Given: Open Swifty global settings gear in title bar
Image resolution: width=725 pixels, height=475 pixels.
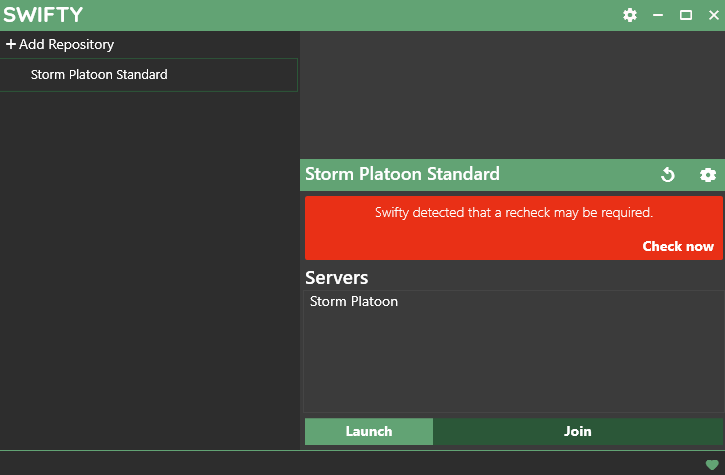Looking at the screenshot, I should (630, 15).
